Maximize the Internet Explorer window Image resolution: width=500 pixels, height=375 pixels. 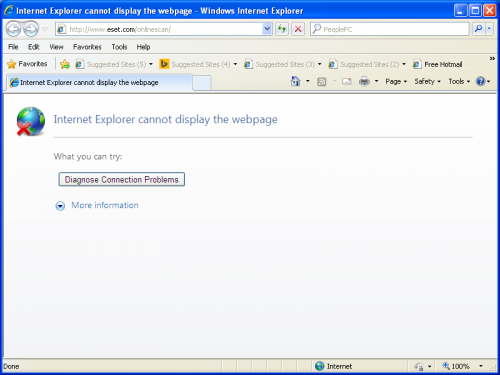coord(475,11)
